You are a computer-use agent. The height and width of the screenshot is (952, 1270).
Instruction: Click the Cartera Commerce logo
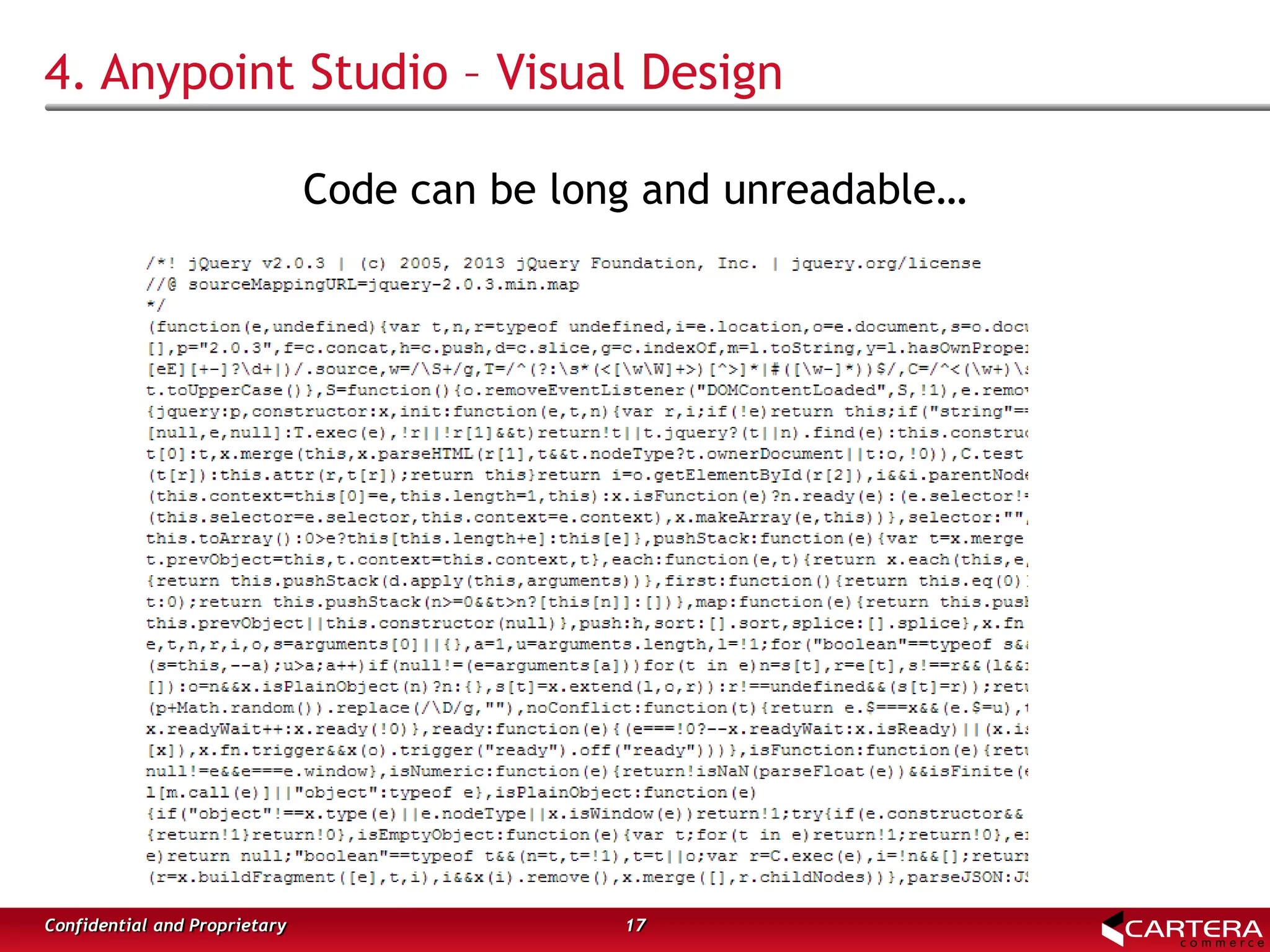click(x=1183, y=929)
